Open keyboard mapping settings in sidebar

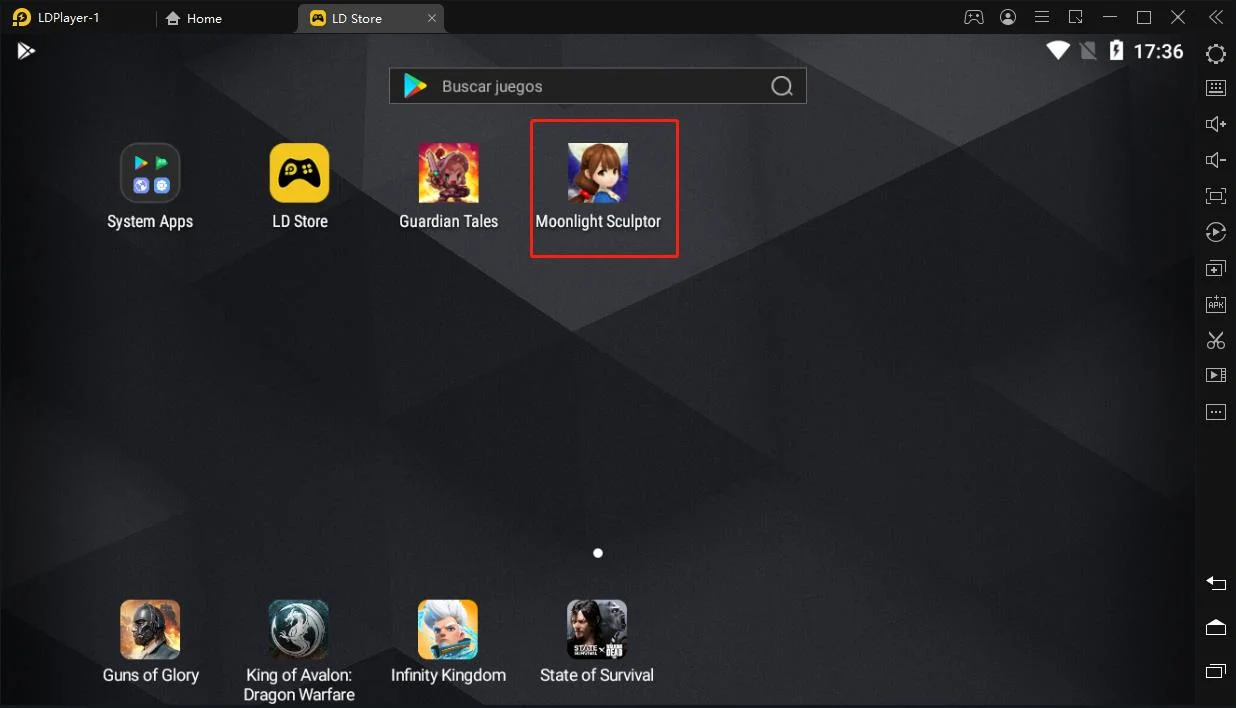[x=1216, y=88]
